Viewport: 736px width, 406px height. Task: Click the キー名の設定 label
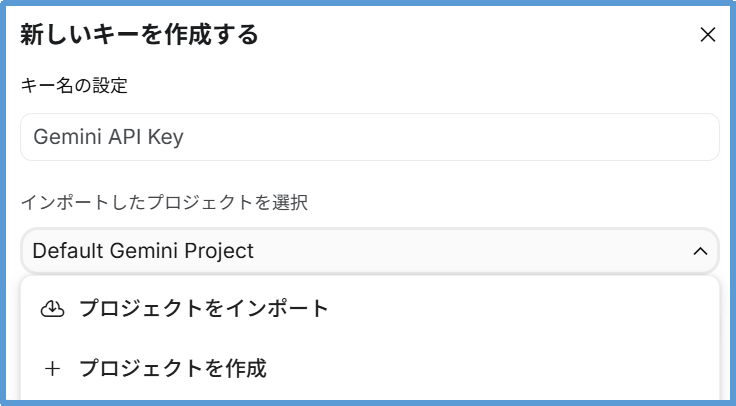(74, 86)
